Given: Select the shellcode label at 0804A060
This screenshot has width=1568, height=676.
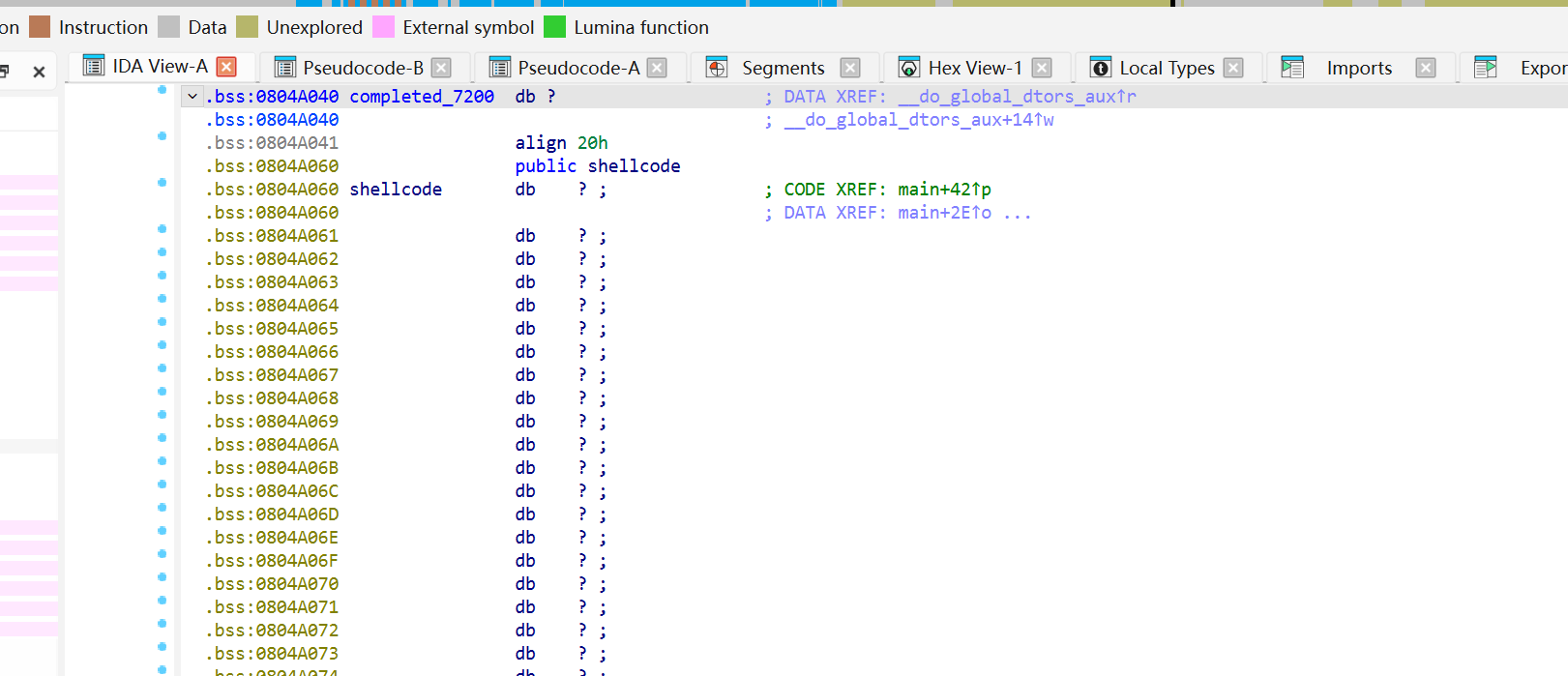Looking at the screenshot, I should pos(396,190).
